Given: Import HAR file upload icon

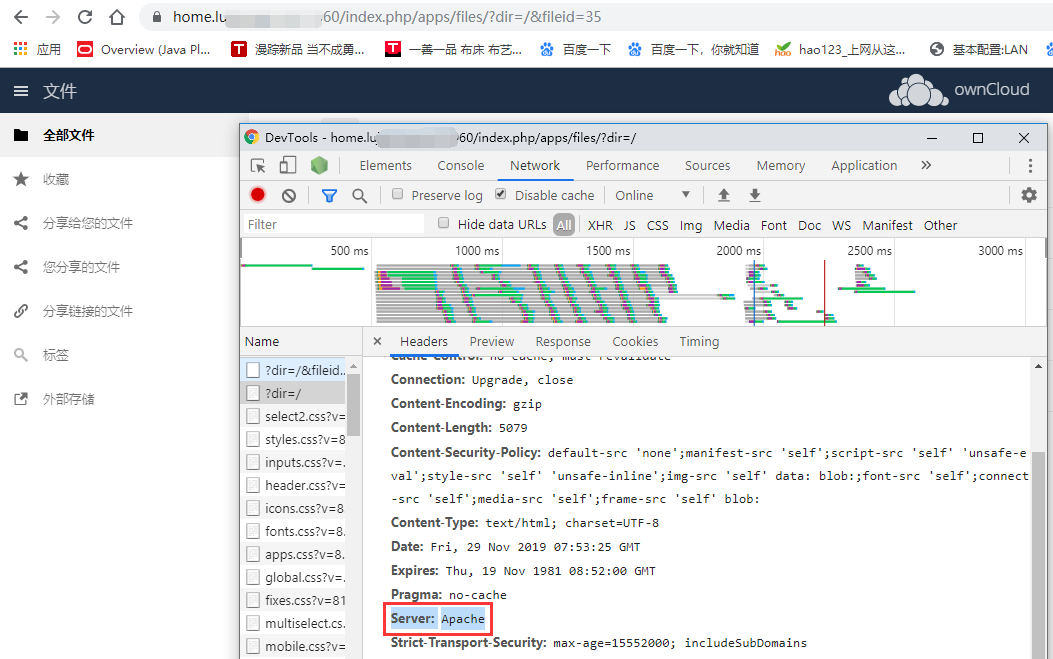Looking at the screenshot, I should coord(723,195).
